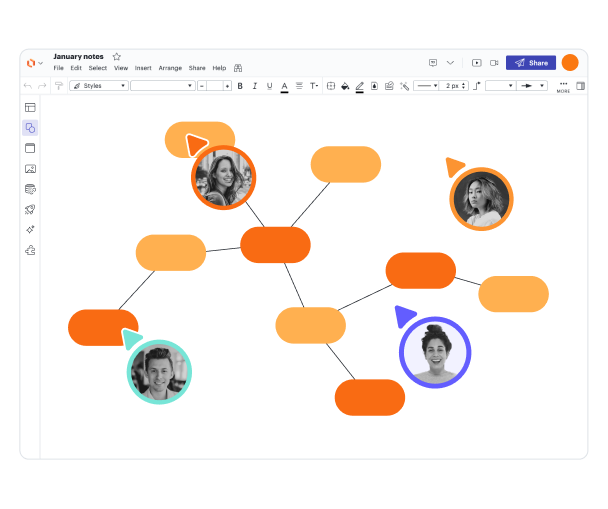Click the MORE toolbar options button
The image size is (608, 509).
coord(563,87)
